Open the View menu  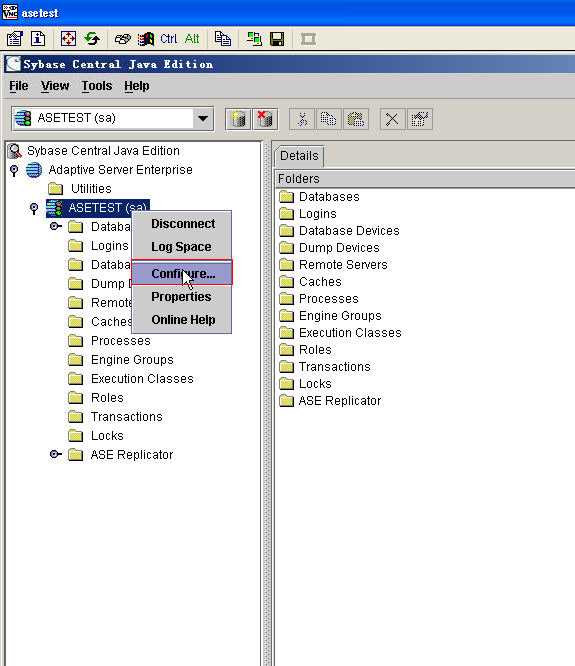pos(55,86)
